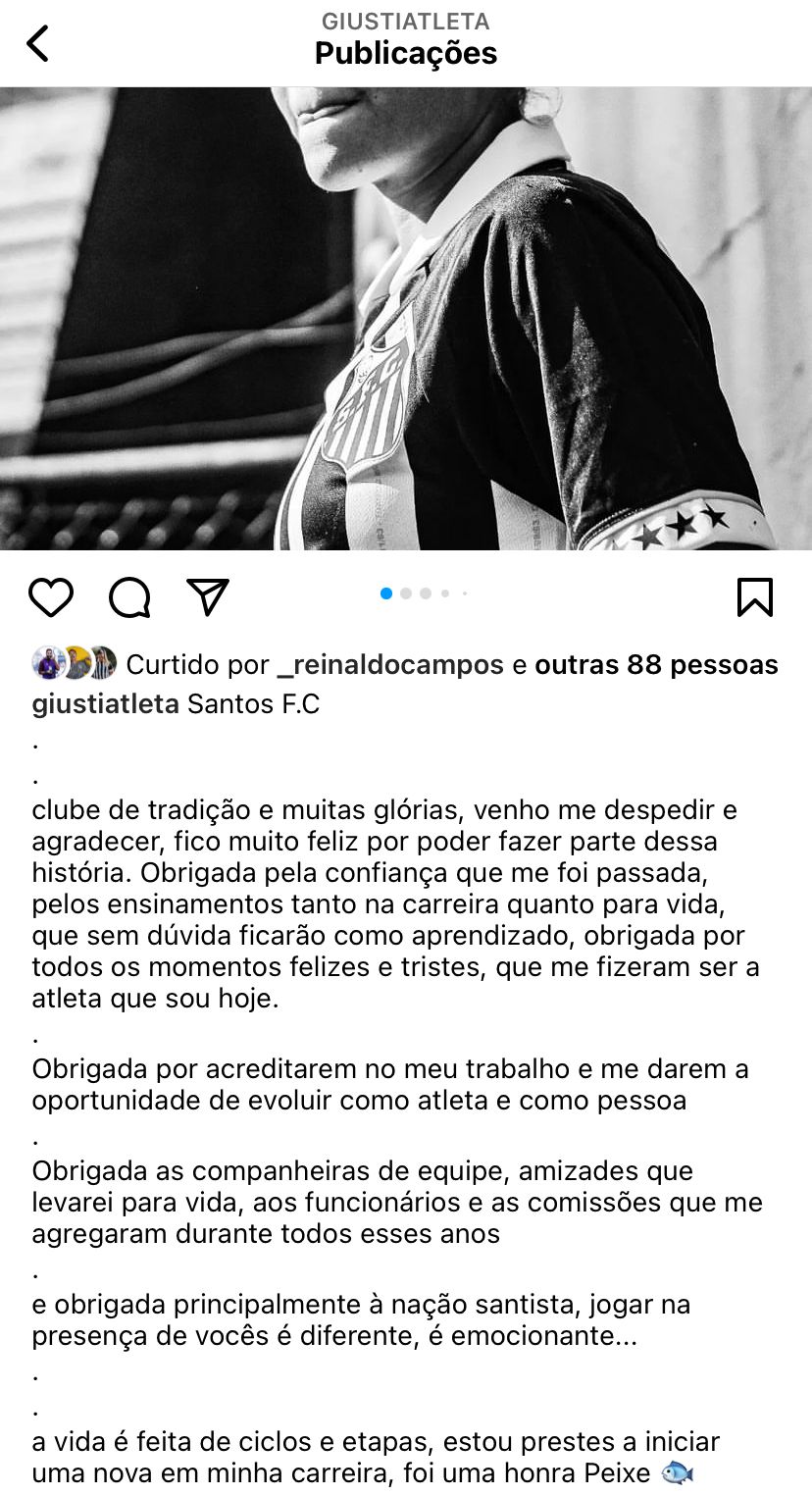Image resolution: width=812 pixels, height=1495 pixels.
Task: Tap the fish emoji in caption
Action: point(678,1473)
